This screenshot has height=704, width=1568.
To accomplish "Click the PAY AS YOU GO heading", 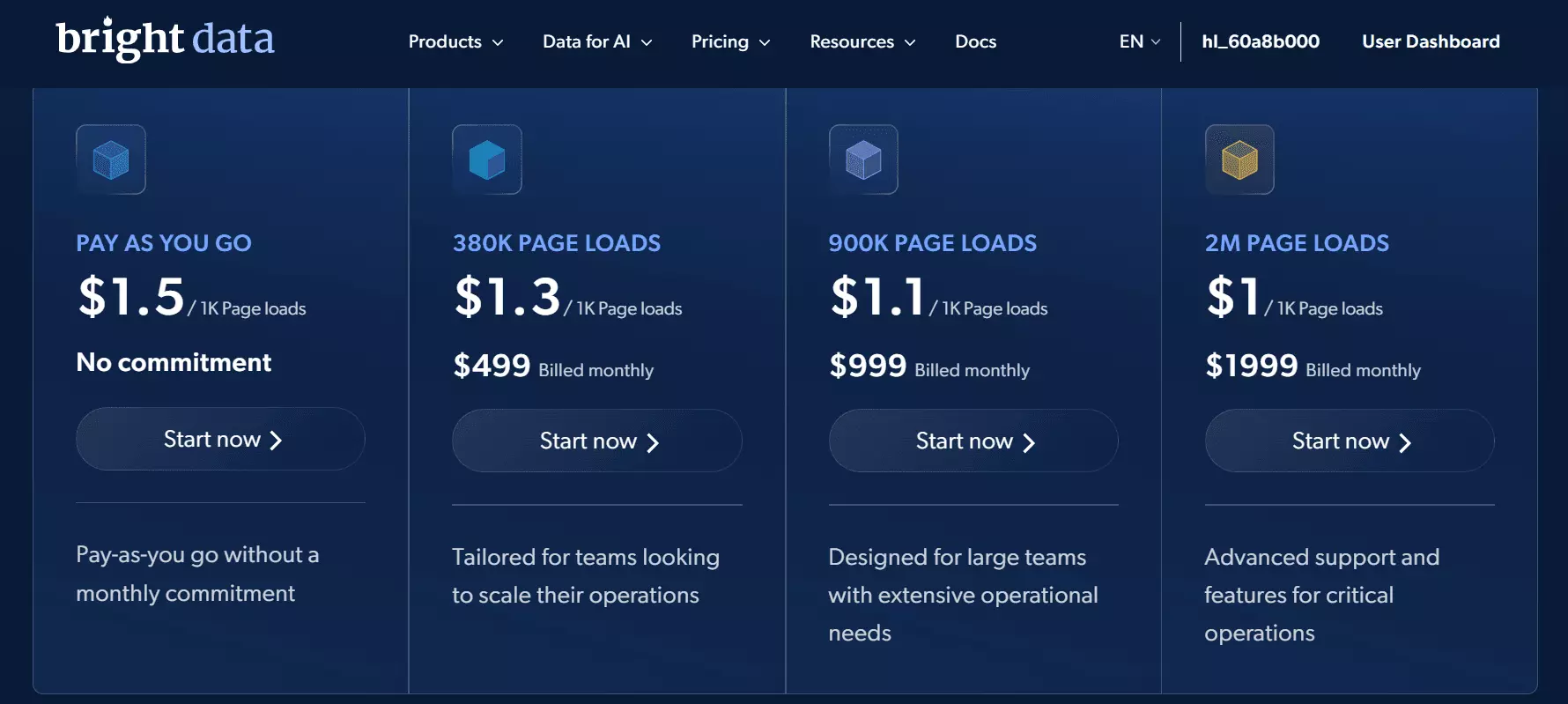I will 164,243.
